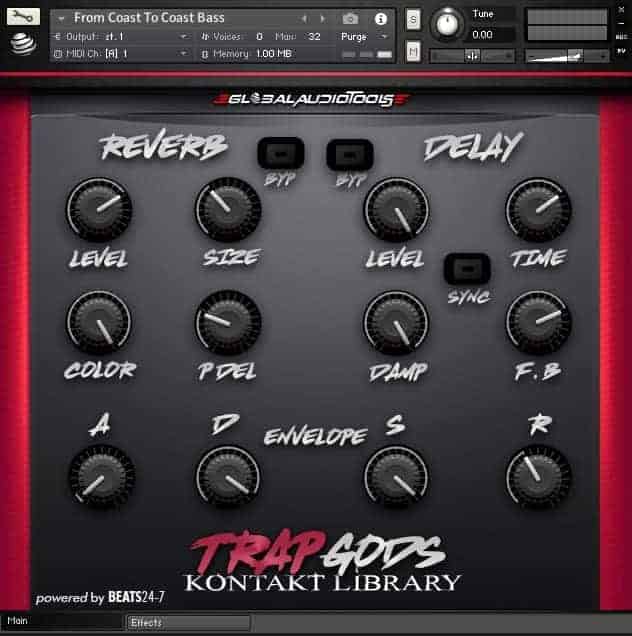The height and width of the screenshot is (636, 632).
Task: Toggle the Reverb bypass BYP switch
Action: click(x=281, y=153)
